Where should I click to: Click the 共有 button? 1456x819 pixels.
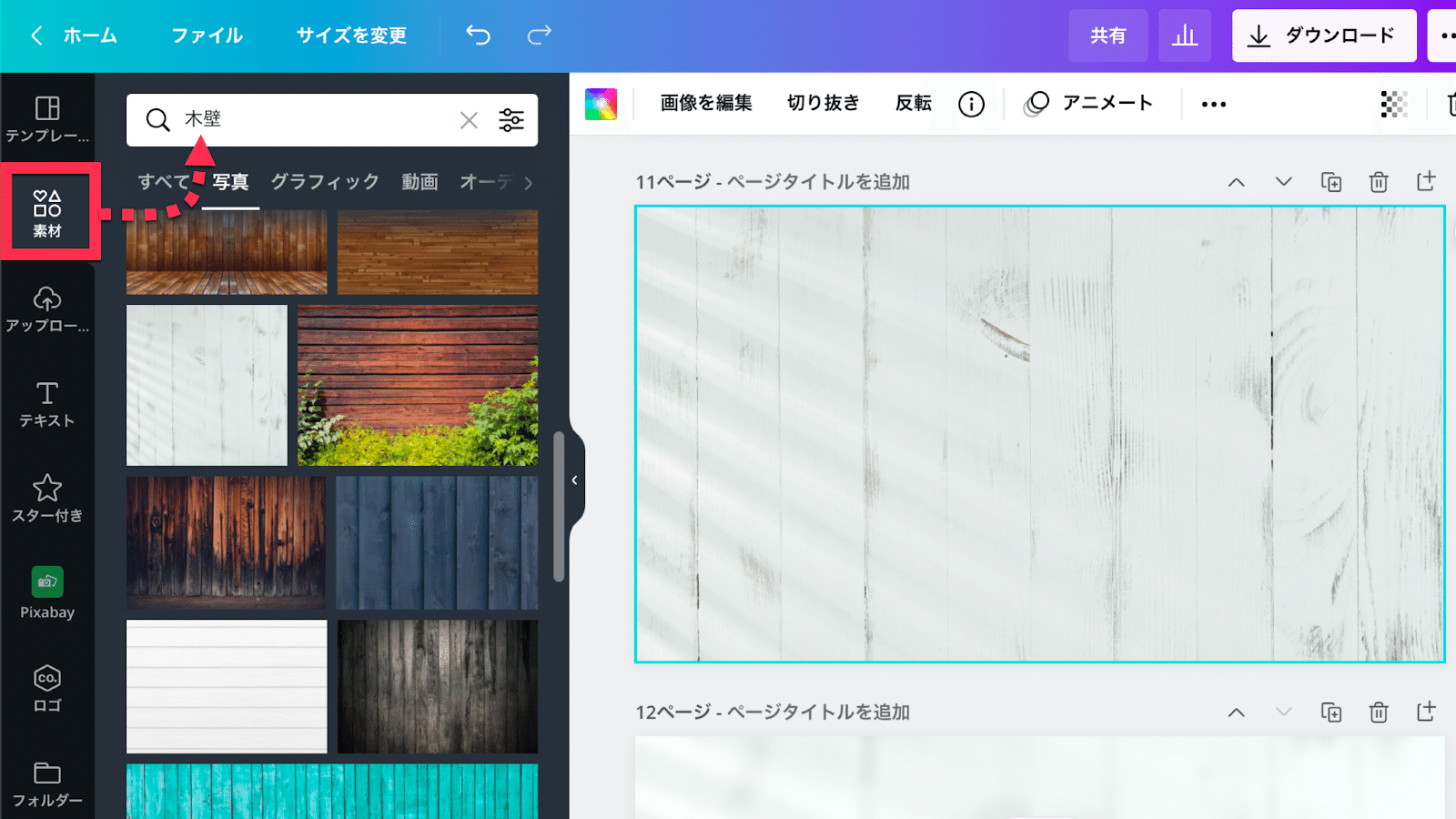coord(1108,35)
